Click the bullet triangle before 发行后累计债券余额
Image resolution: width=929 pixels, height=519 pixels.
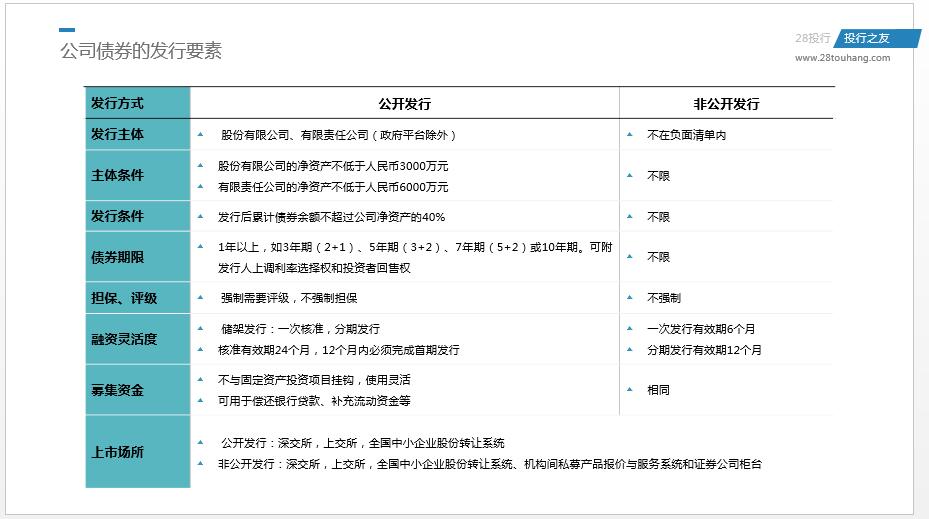(200, 216)
